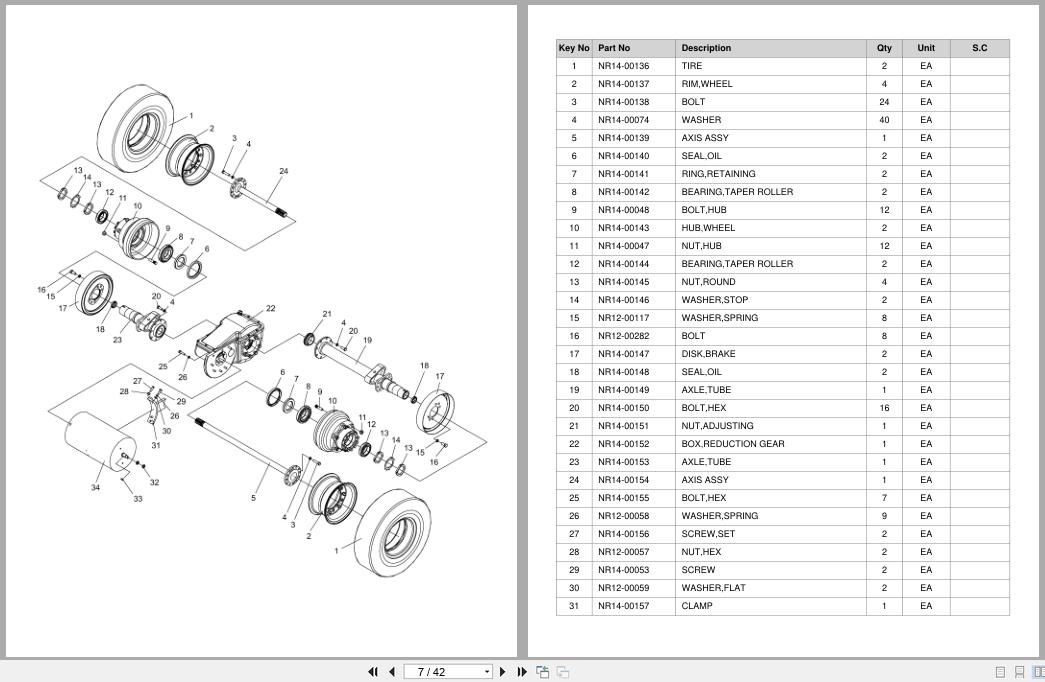Image resolution: width=1045 pixels, height=682 pixels.
Task: Jump to the last page
Action: point(522,672)
